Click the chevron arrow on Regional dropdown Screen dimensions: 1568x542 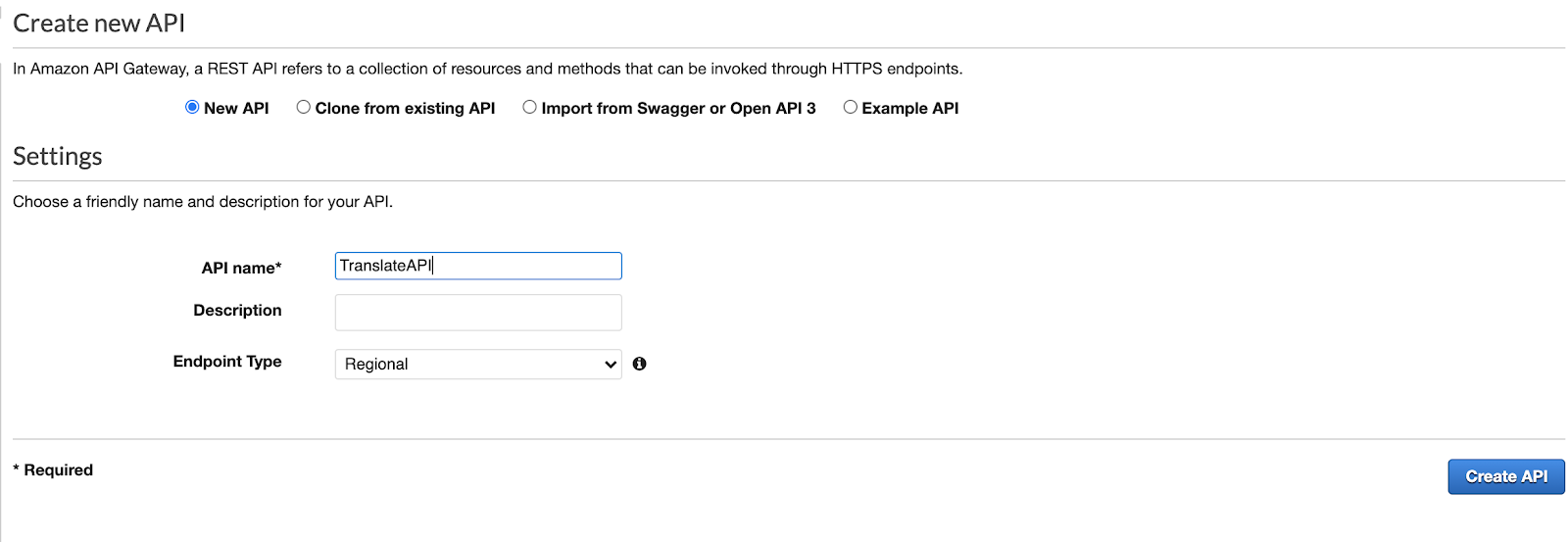611,365
